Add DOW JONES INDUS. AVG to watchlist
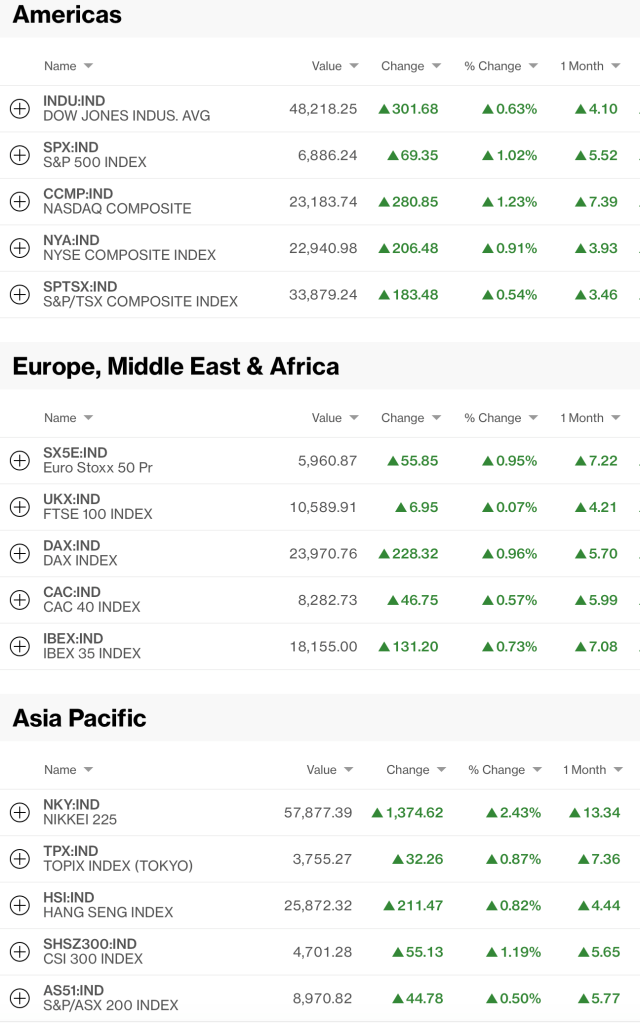Viewport: 640px width, 1023px height. pos(19,109)
